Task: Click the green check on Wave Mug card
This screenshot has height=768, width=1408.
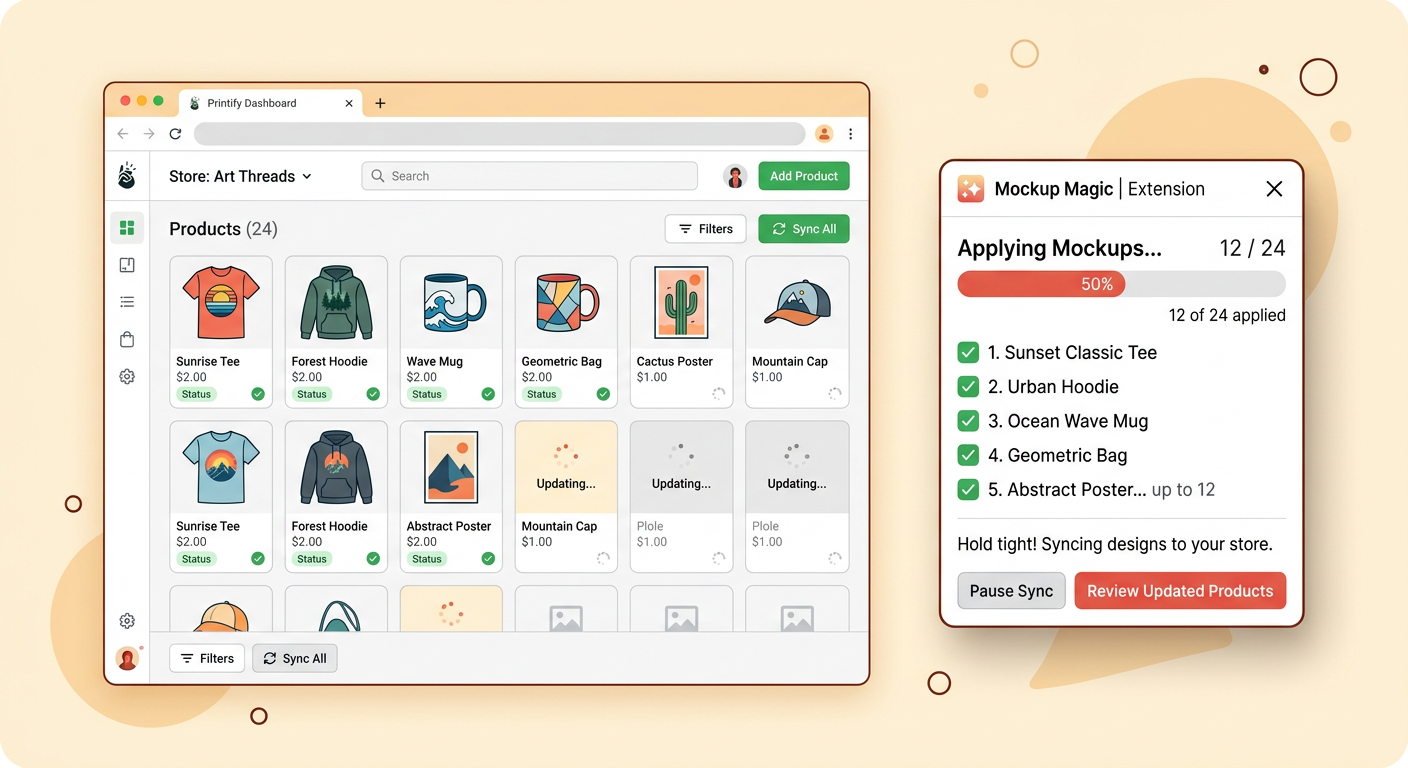Action: 488,394
